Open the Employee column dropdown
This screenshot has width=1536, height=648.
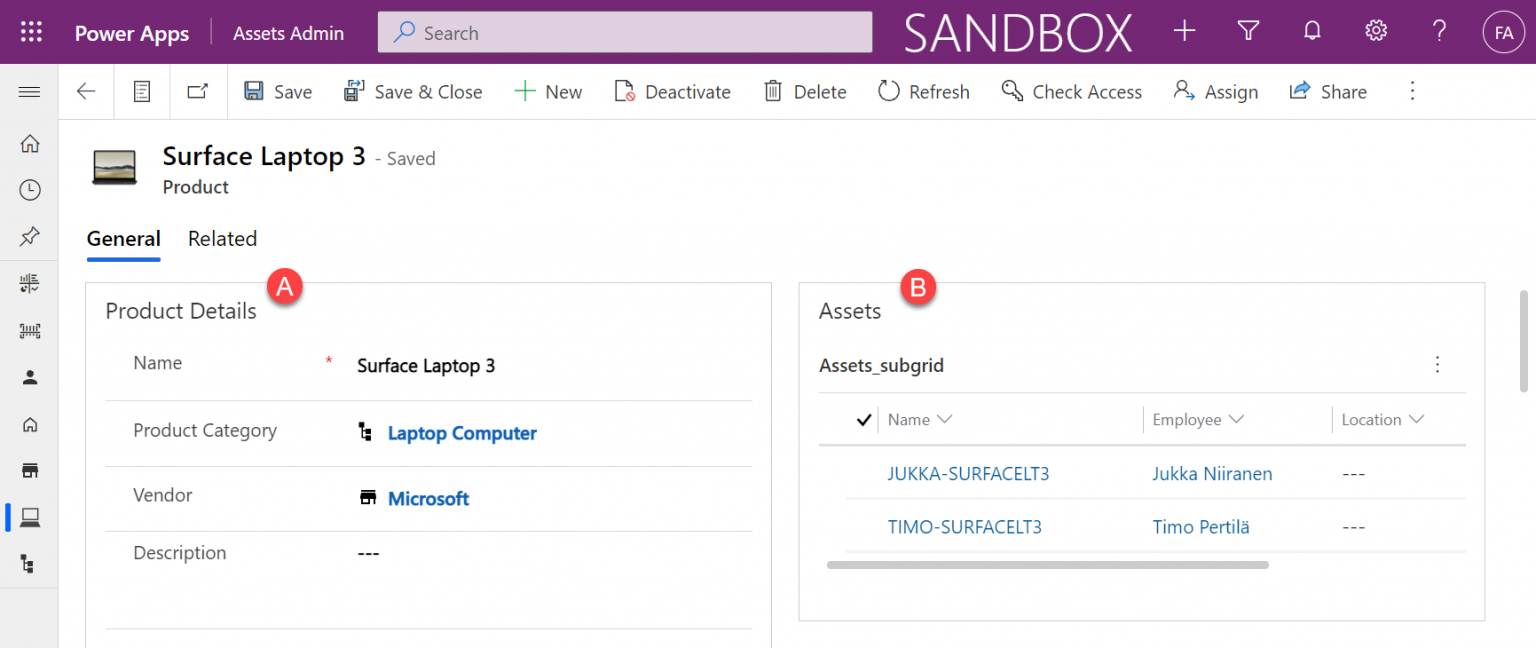tap(1236, 420)
